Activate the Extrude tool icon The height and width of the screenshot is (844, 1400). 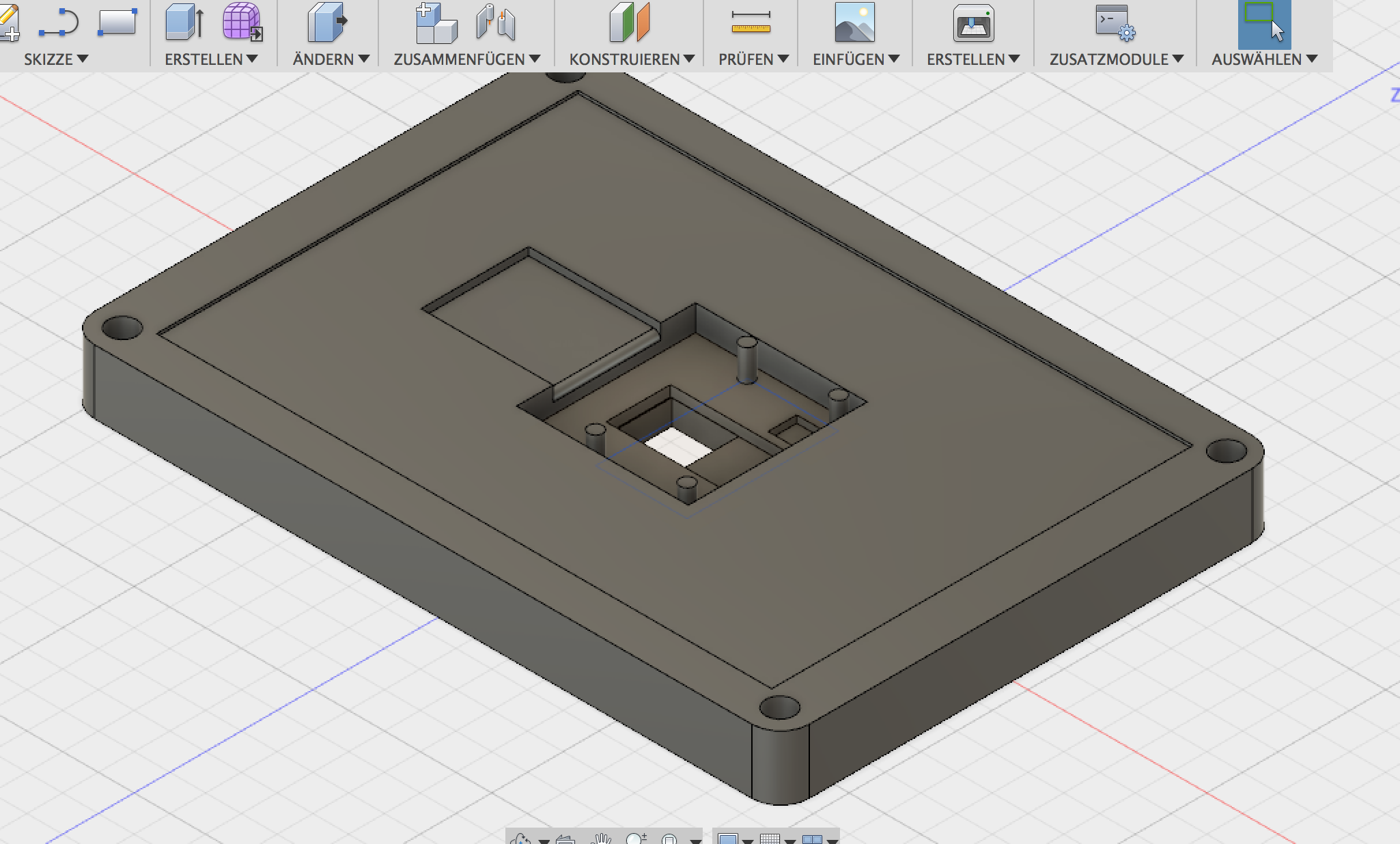(x=184, y=22)
